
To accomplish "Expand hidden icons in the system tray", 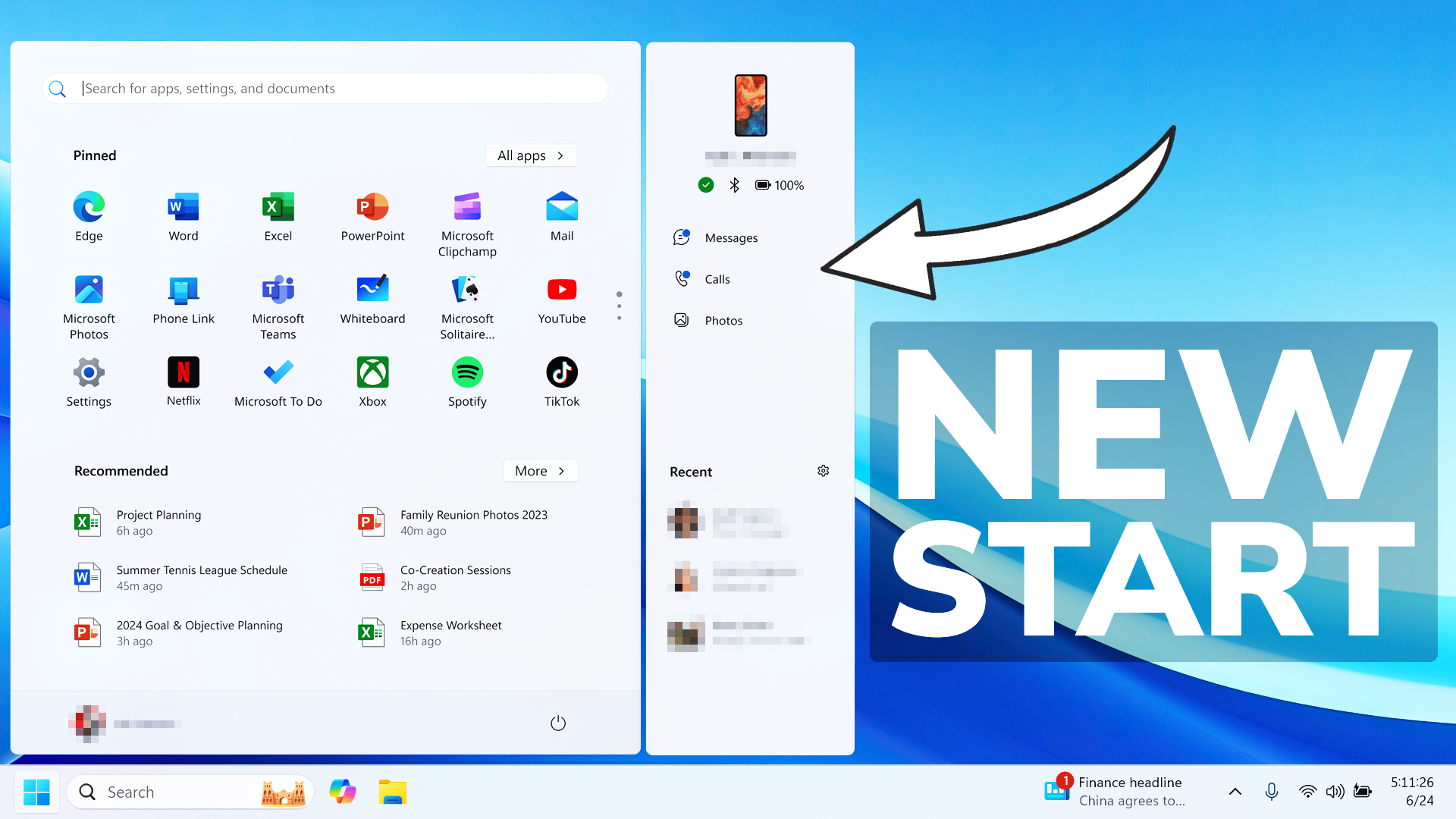I will coord(1235,791).
